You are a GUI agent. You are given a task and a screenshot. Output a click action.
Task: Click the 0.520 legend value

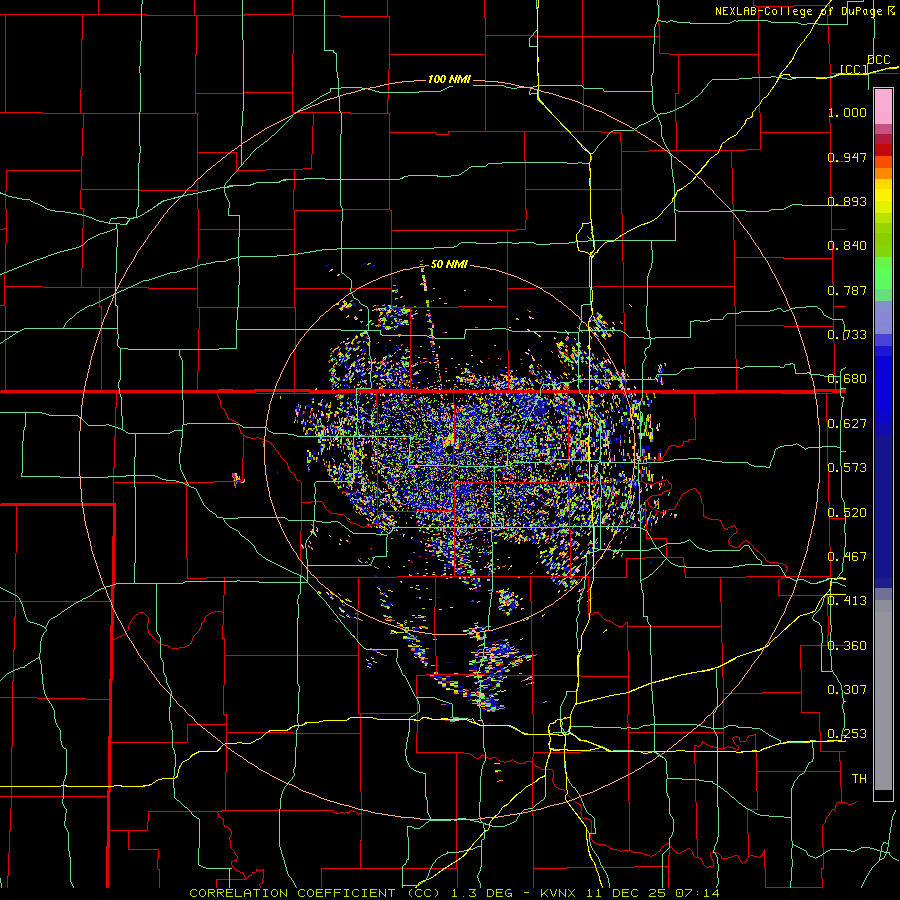pyautogui.click(x=847, y=513)
